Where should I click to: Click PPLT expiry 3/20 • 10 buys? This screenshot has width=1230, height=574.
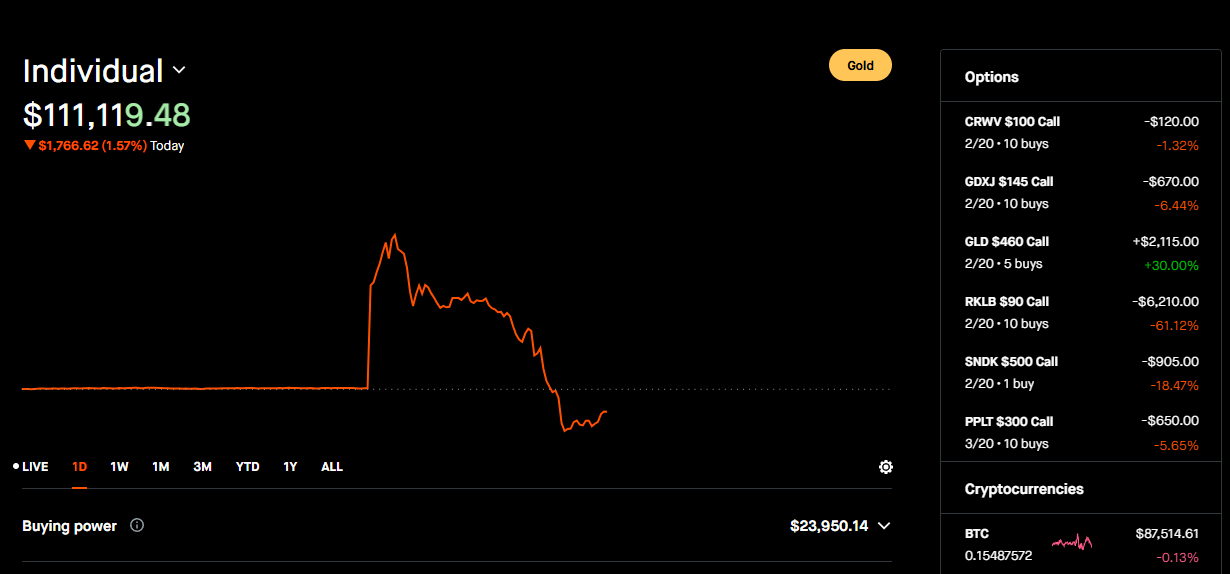pos(1007,444)
